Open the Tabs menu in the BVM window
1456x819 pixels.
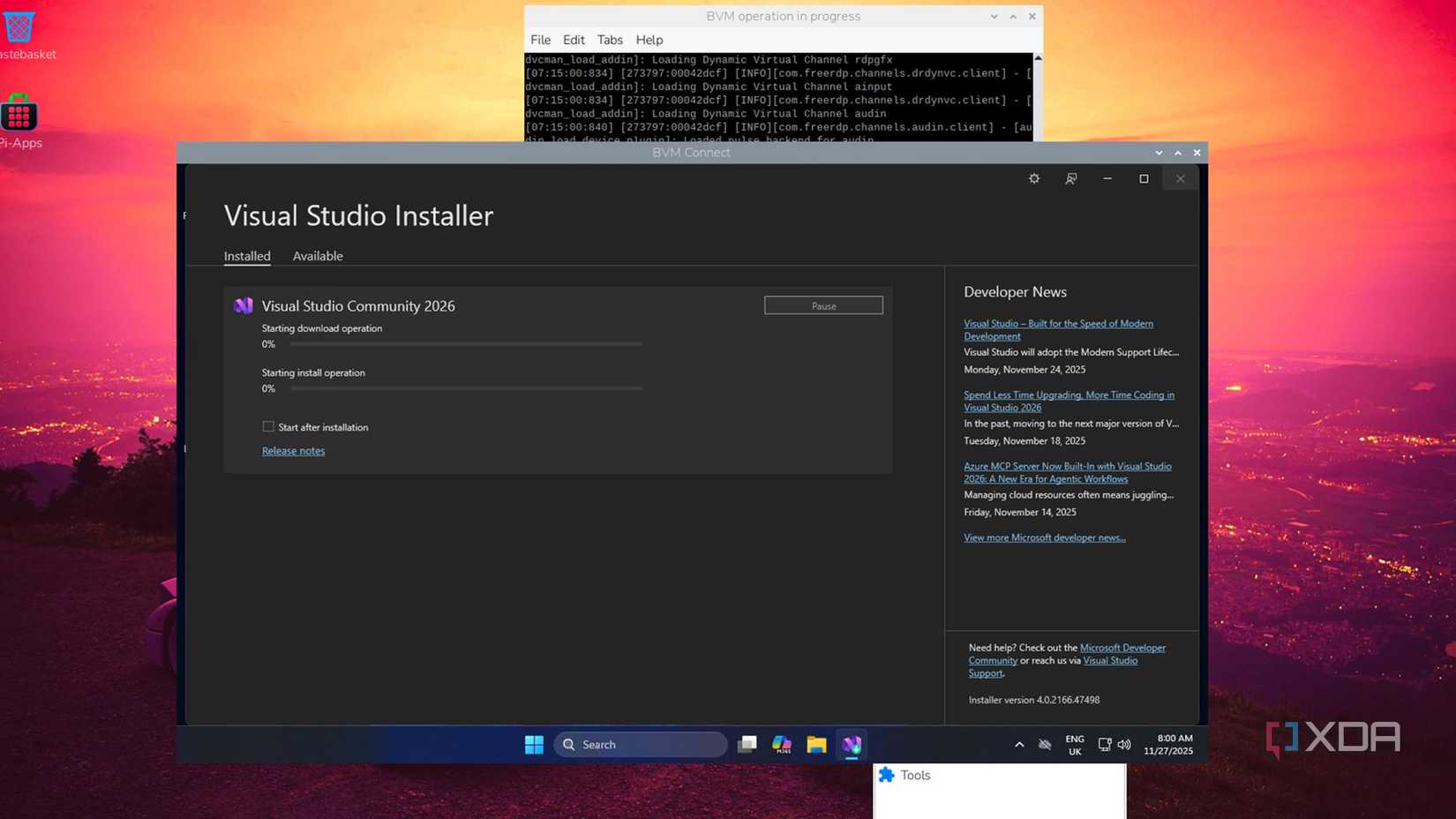pyautogui.click(x=609, y=40)
